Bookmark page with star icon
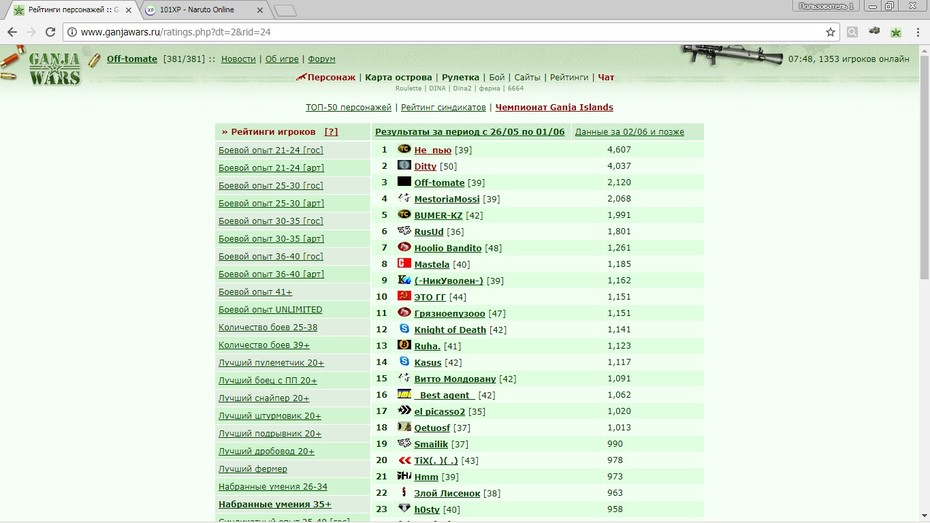The width and height of the screenshot is (930, 523). (830, 32)
